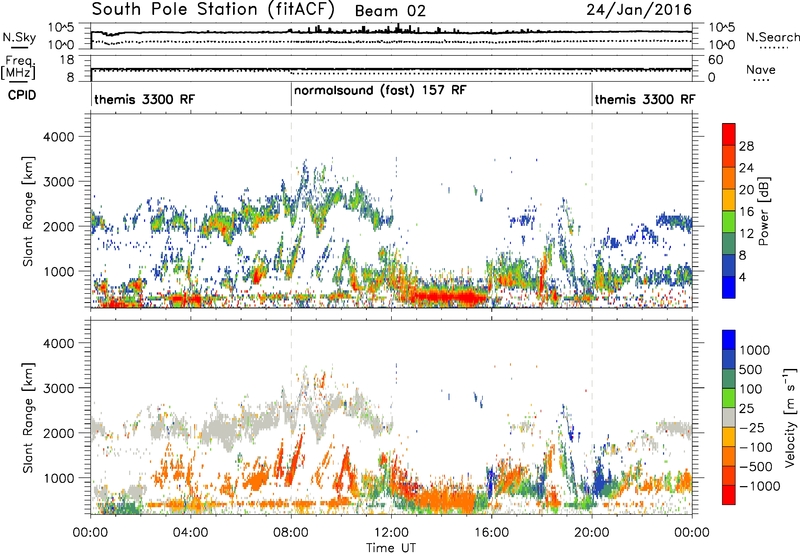
Task: Click the '28' tick on the power scale
Action: [746, 146]
